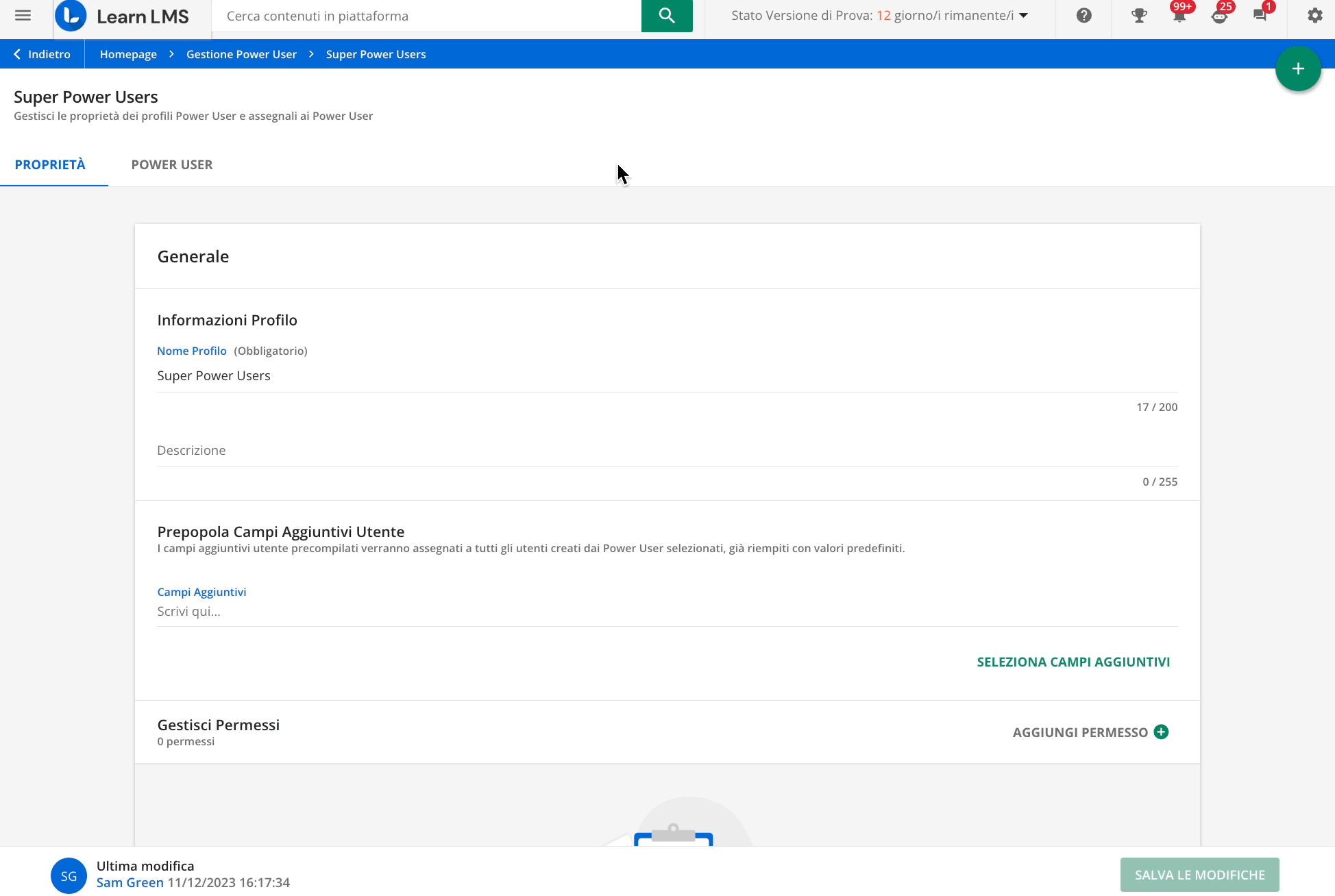Open the help question mark icon
This screenshot has width=1335, height=896.
1083,16
